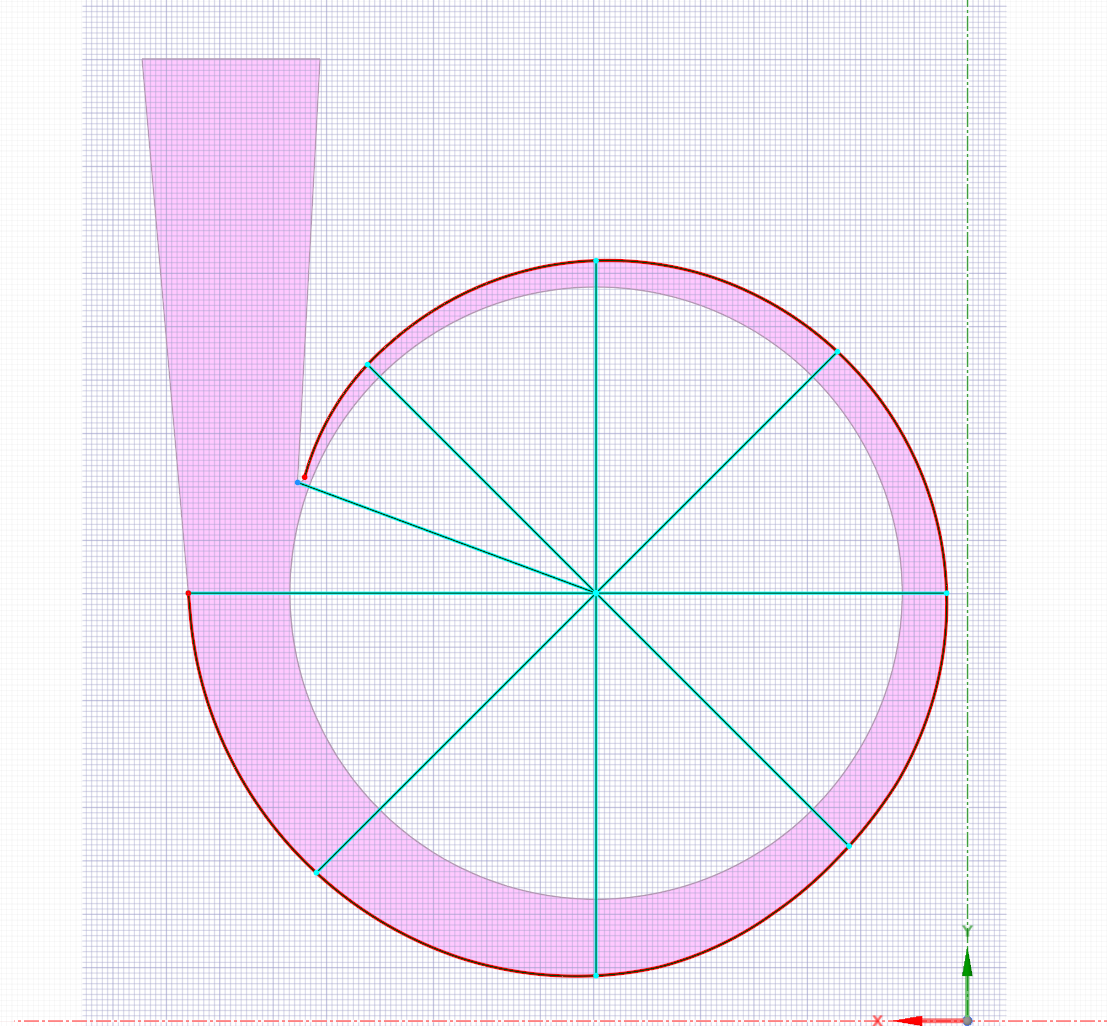Pick the upper-right diagonal line endpoint

pos(837,352)
